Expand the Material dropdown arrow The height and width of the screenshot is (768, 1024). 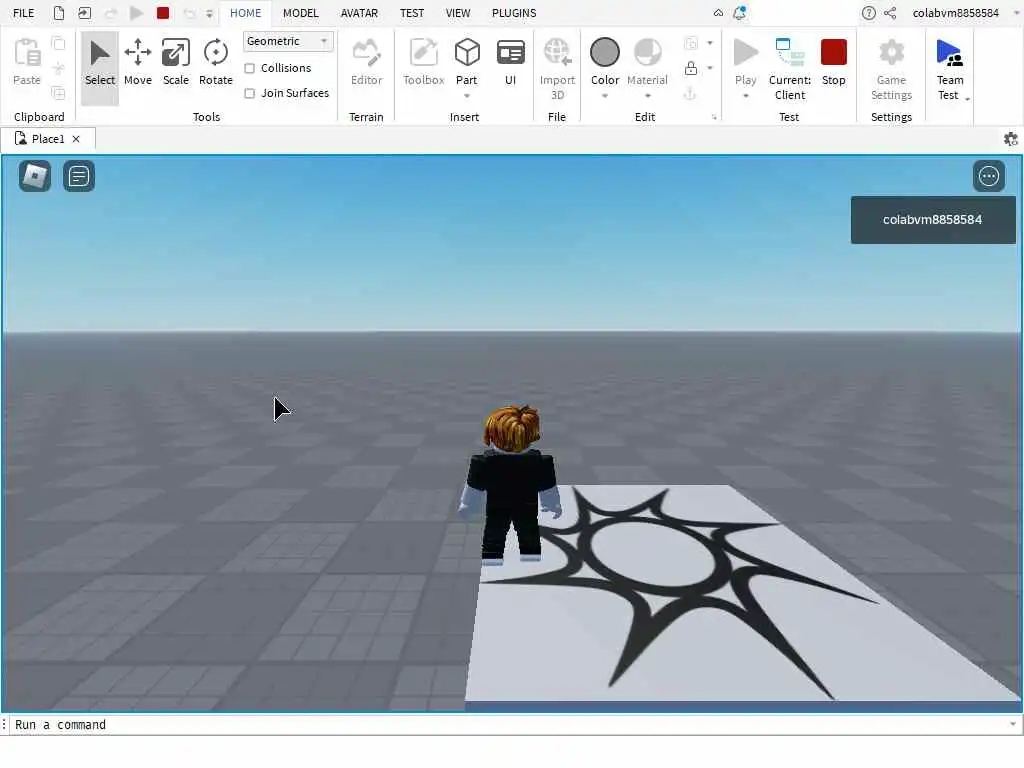click(x=648, y=96)
